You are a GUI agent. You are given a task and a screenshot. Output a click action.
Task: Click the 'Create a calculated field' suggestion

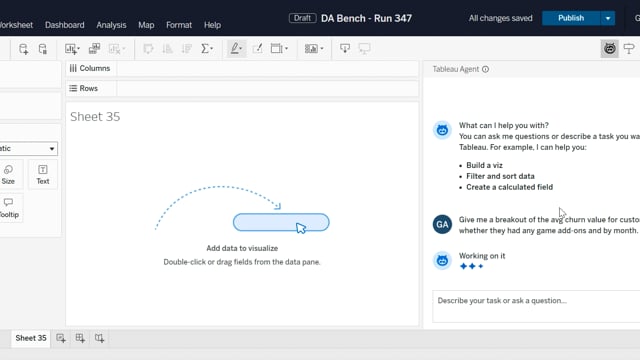[x=509, y=187]
